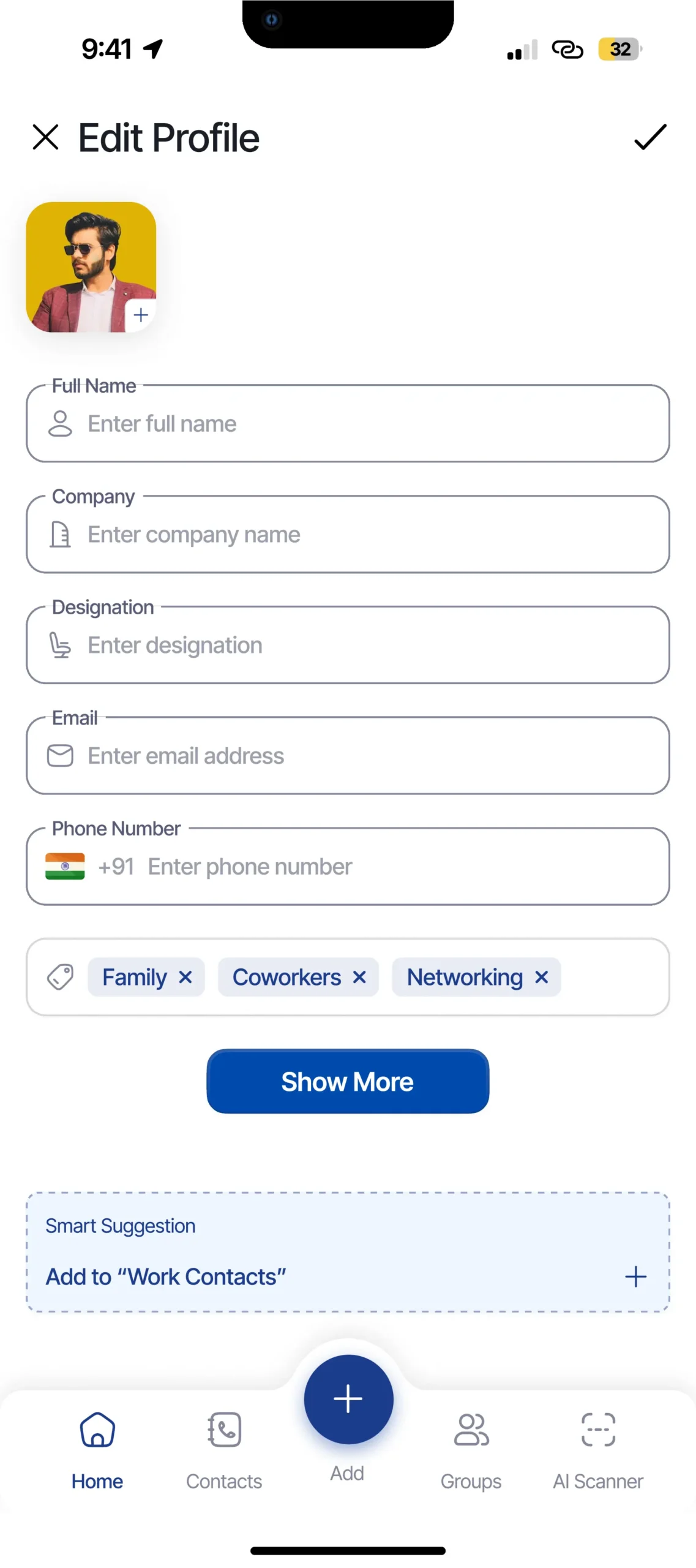Expand more fields with Show More
Image resolution: width=696 pixels, height=1568 pixels.
(x=347, y=1082)
